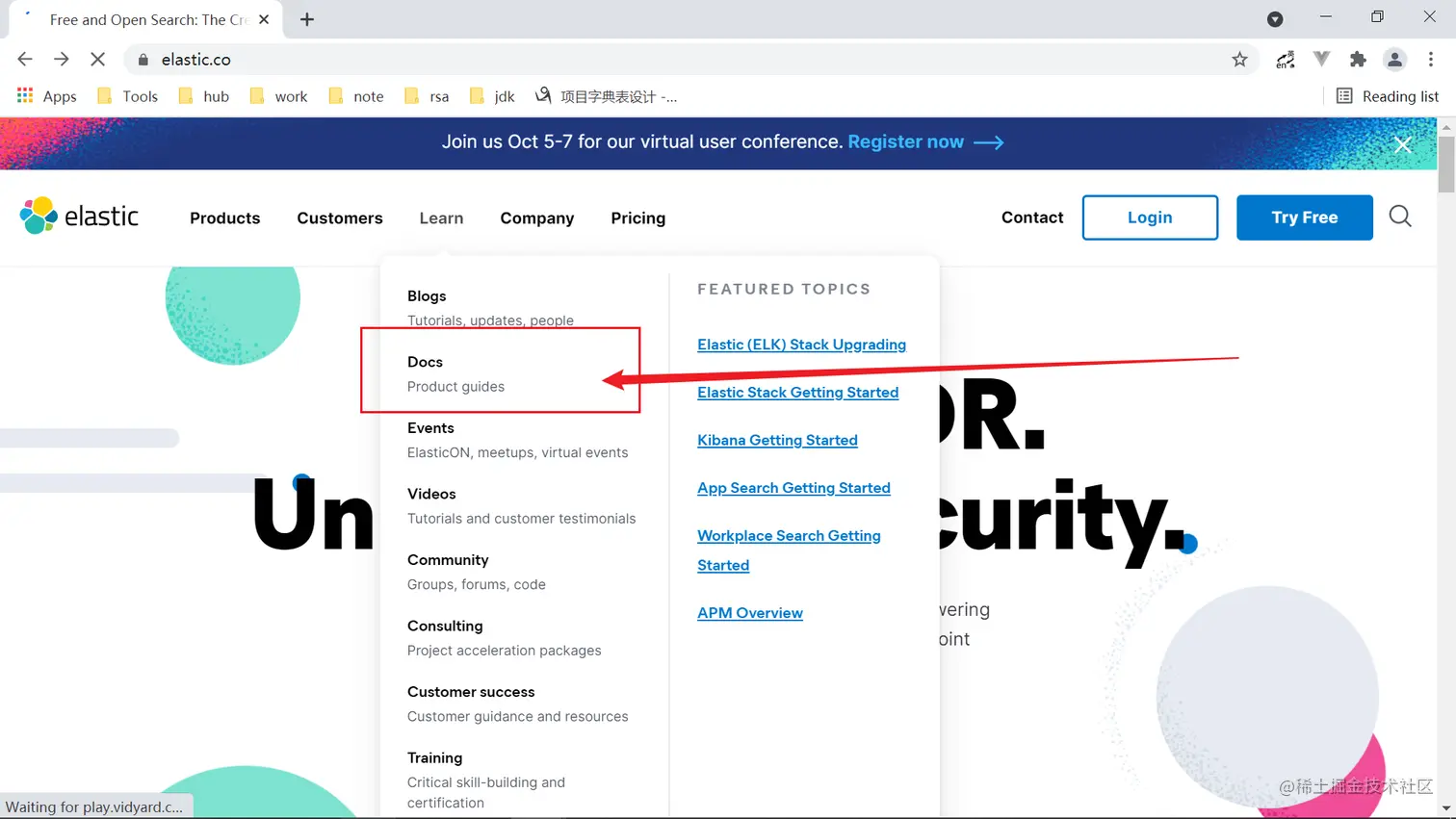1456x819 pixels.
Task: Click the V-shaped extension icon
Action: 1322,60
